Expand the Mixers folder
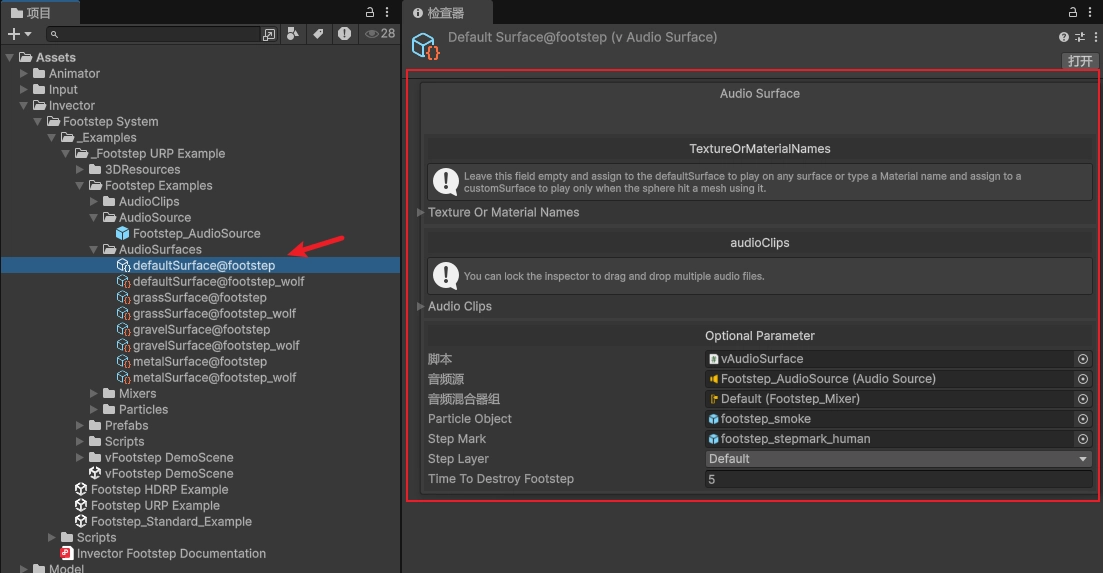Image resolution: width=1103 pixels, height=573 pixels. (x=94, y=394)
